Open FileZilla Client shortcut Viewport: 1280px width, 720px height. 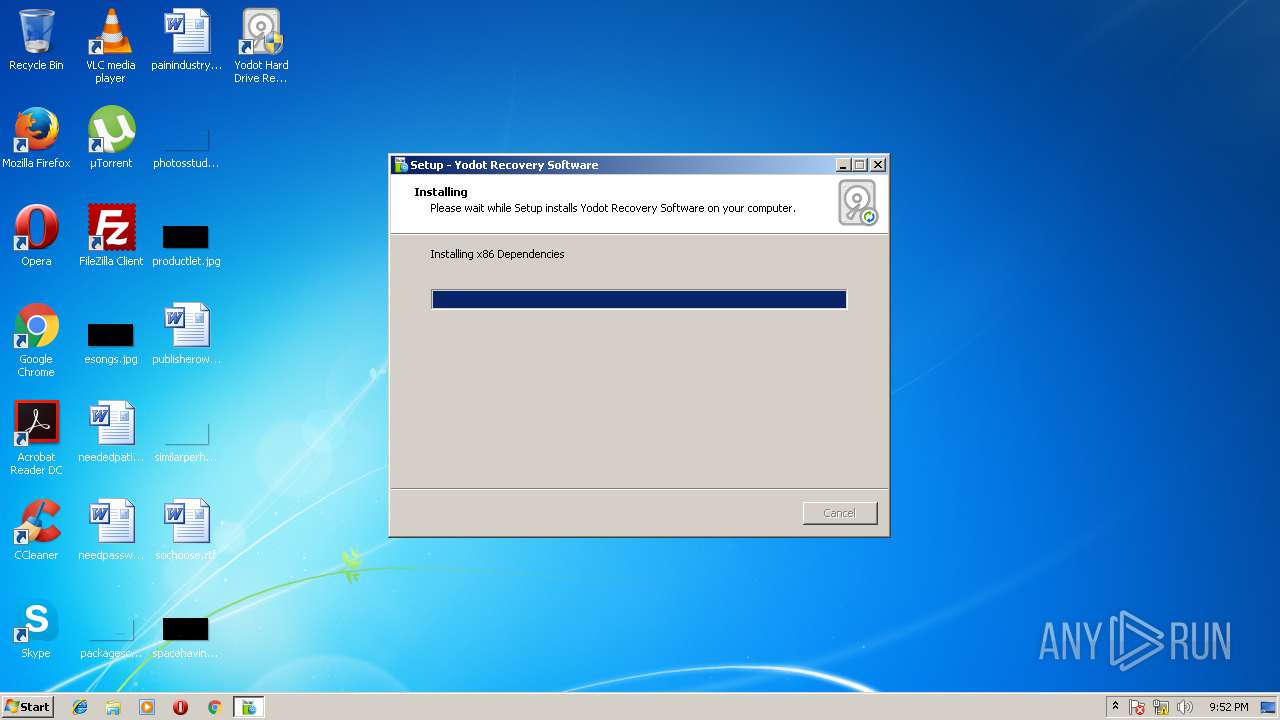(x=111, y=236)
